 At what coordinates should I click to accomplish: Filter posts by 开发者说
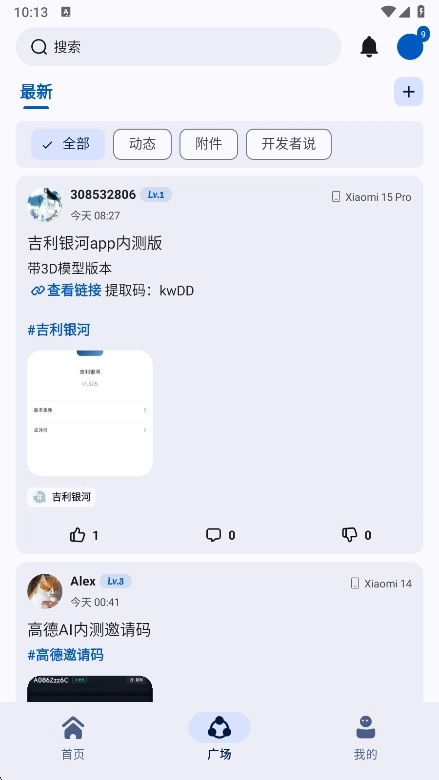pyautogui.click(x=289, y=144)
